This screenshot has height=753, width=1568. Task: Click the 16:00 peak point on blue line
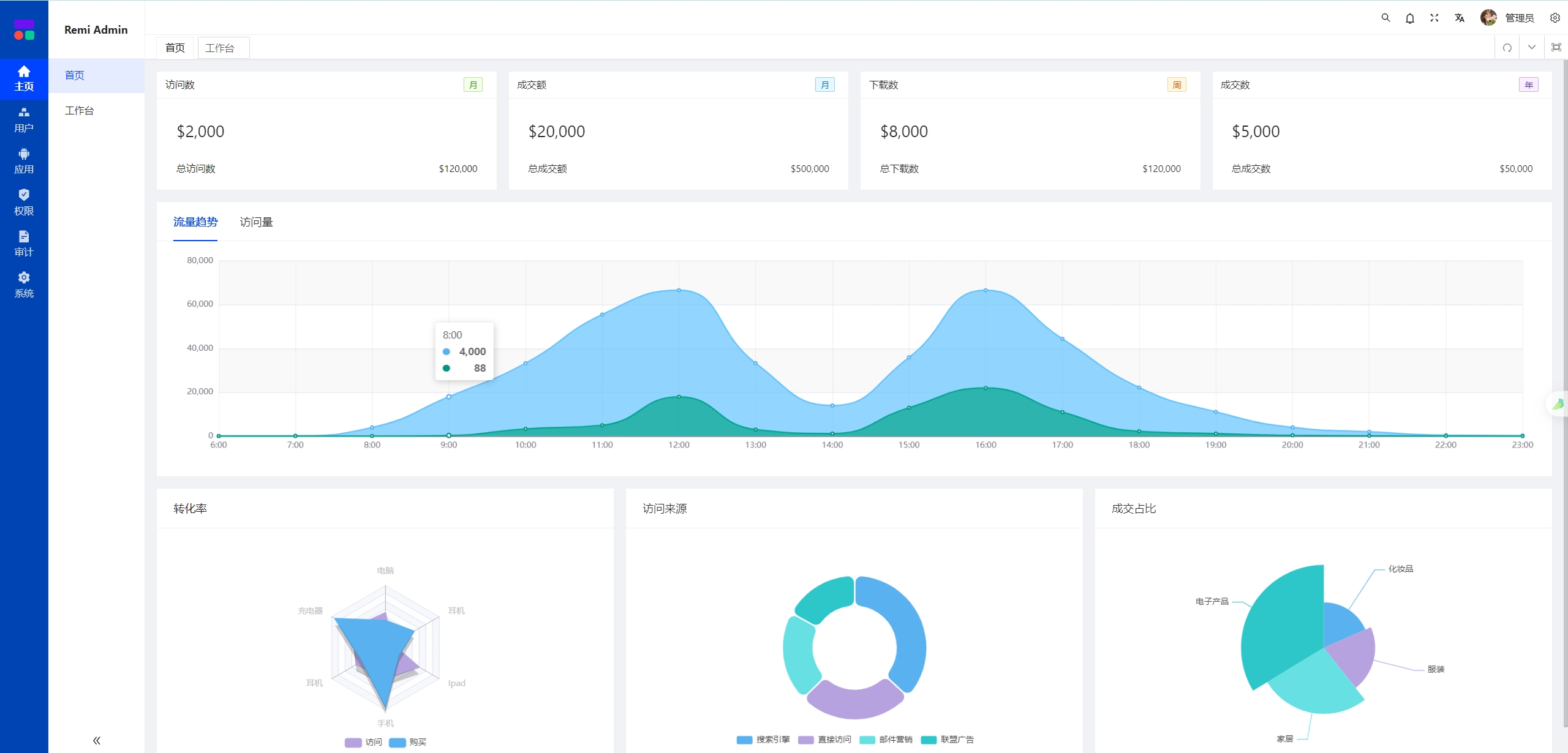(986, 290)
